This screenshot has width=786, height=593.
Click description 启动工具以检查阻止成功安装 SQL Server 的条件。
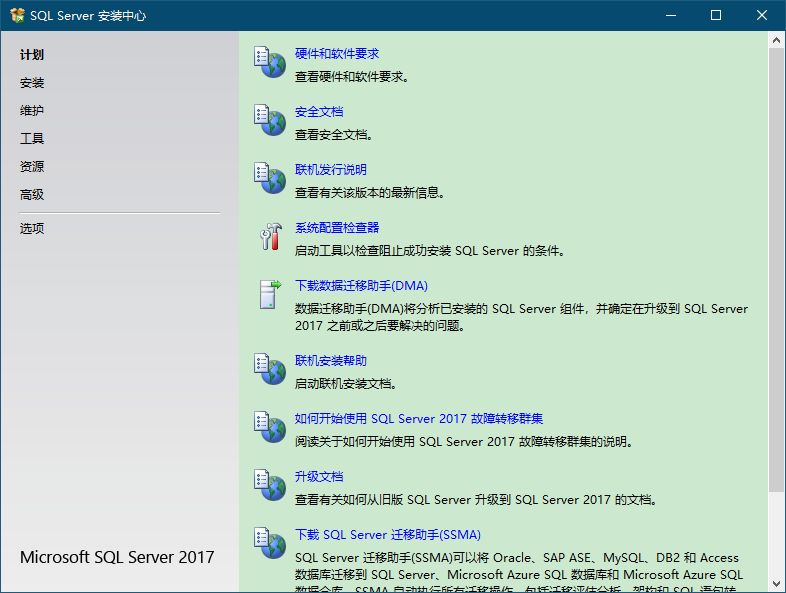(x=430, y=251)
